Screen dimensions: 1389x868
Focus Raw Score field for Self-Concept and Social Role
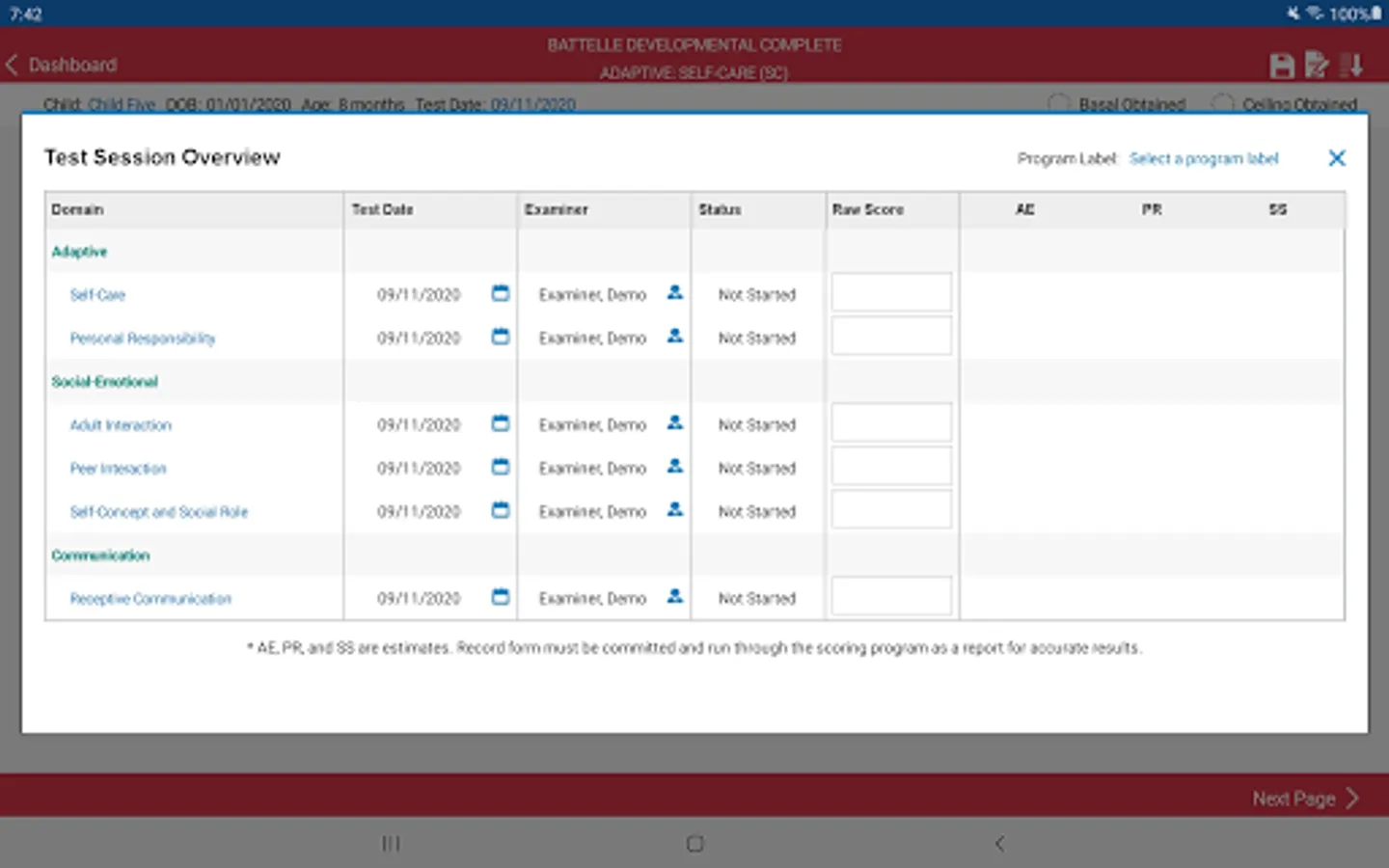tap(891, 509)
